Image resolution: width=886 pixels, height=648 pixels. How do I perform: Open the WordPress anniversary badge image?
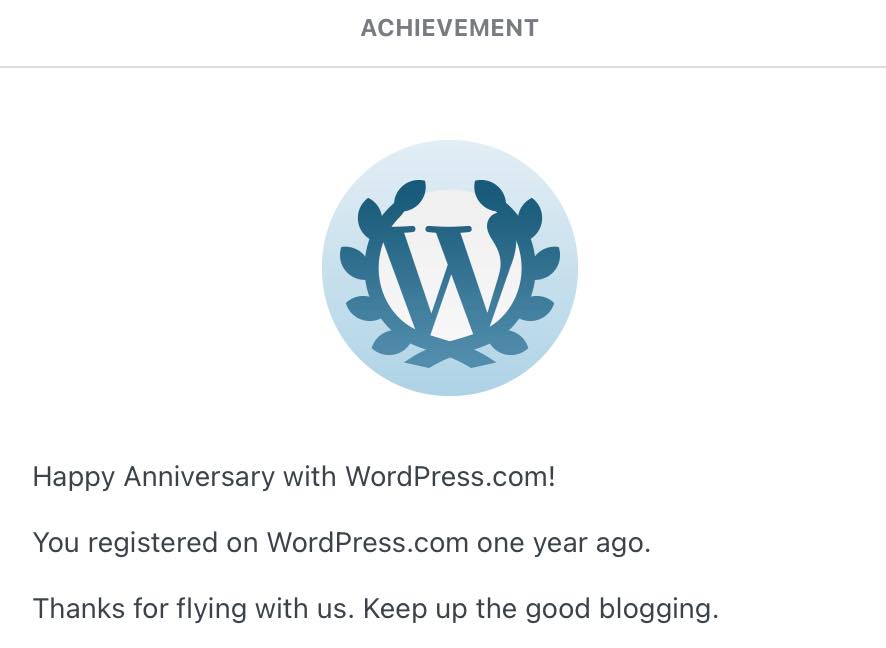[449, 268]
